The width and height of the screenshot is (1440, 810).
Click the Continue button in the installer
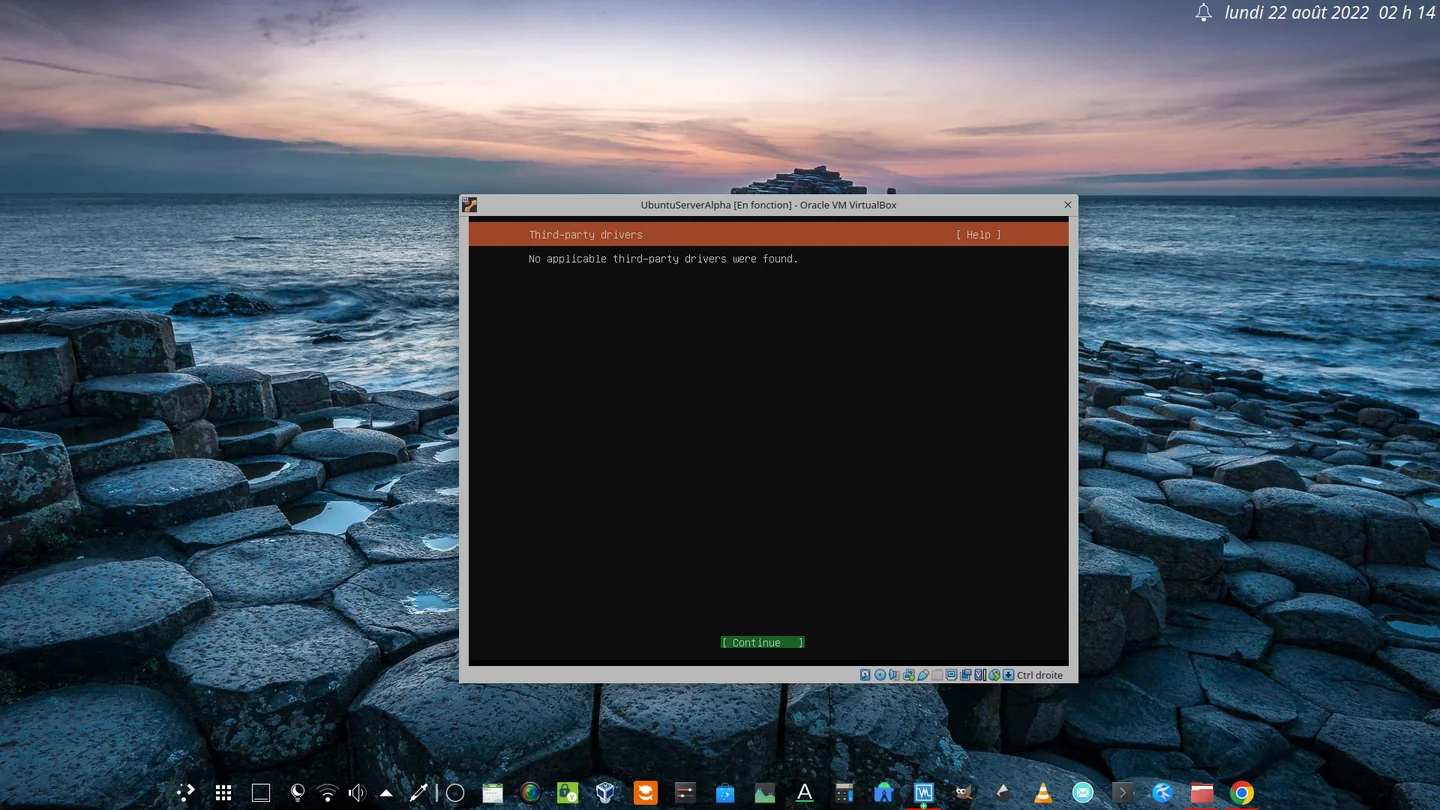[x=762, y=643]
